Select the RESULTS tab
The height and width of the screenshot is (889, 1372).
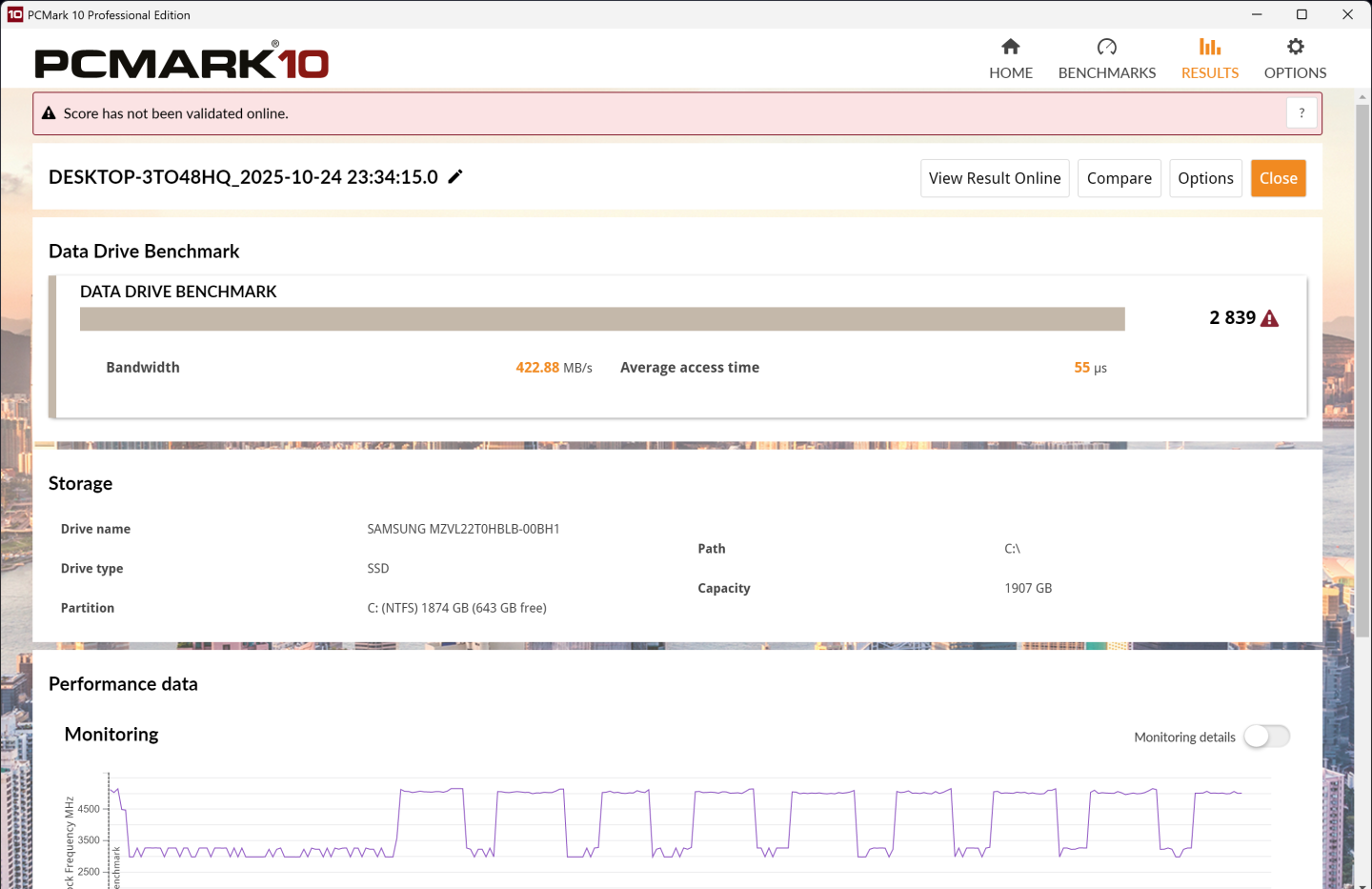[1210, 59]
